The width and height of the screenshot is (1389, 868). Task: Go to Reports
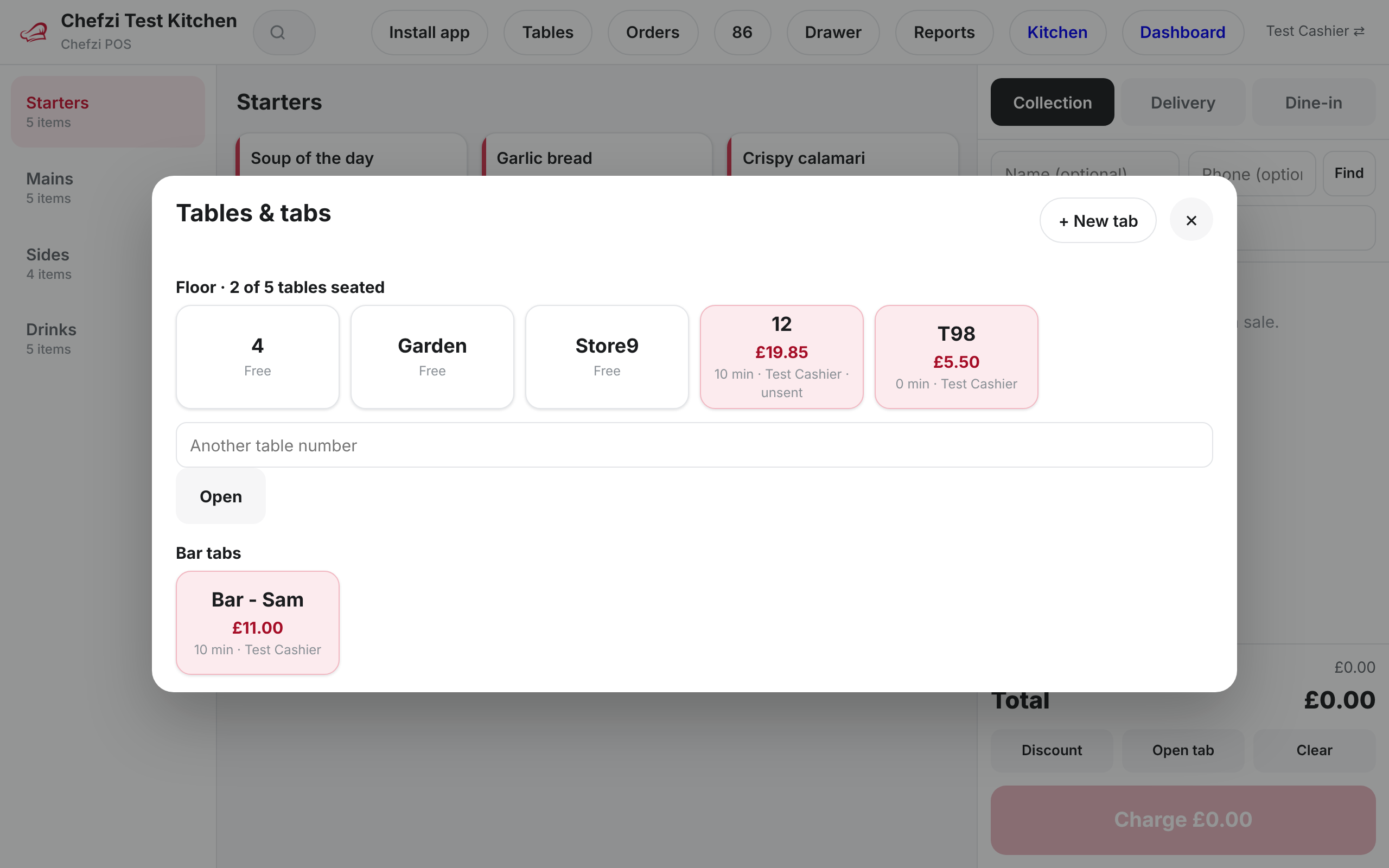944,33
